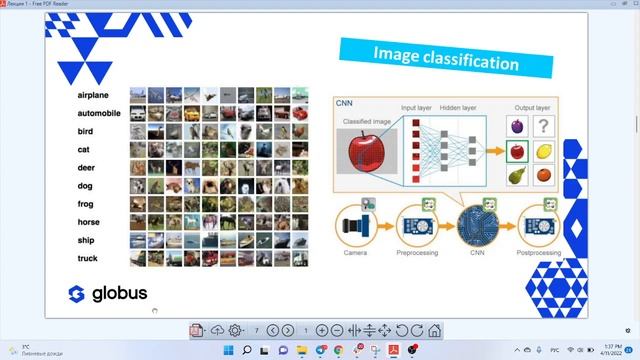
Task: Click the Postprocessing diagram node
Action: click(x=539, y=226)
